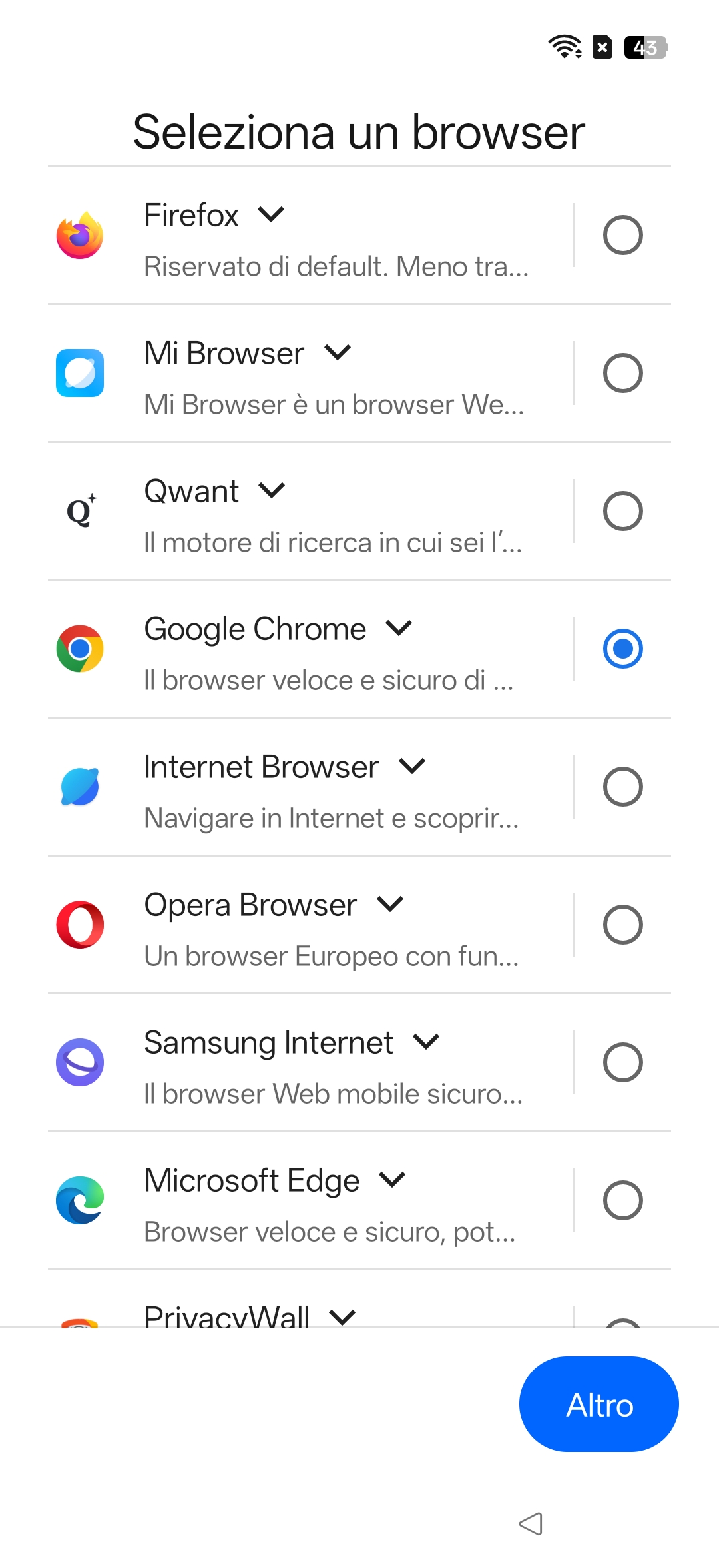719x1568 pixels.
Task: Tap the Samsung Internet app icon
Action: (80, 1062)
